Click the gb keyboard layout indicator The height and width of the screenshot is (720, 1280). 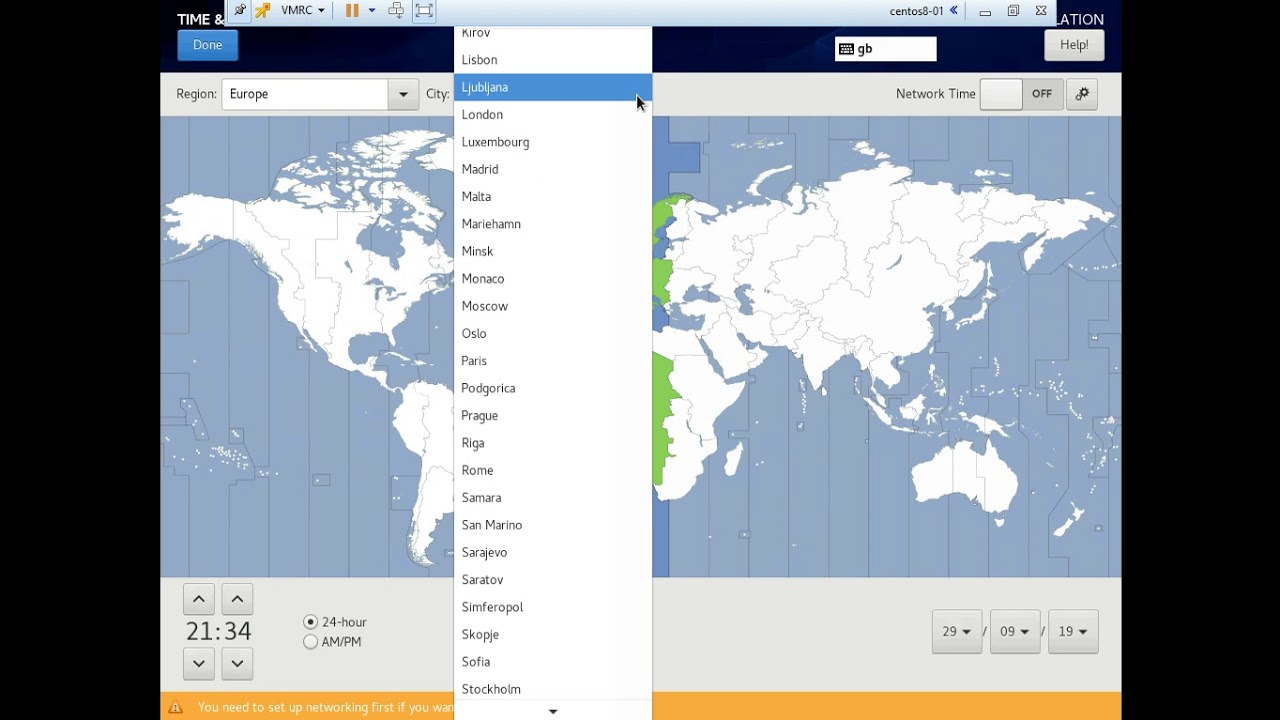(886, 49)
